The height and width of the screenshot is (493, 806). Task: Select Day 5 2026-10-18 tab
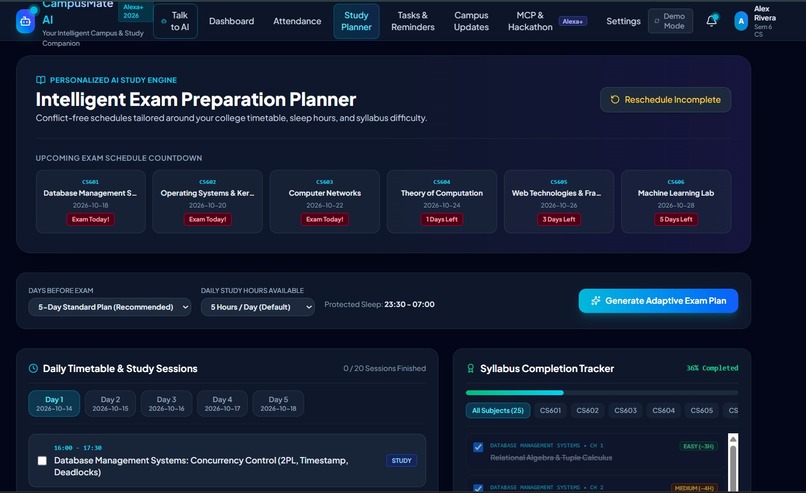(x=278, y=404)
